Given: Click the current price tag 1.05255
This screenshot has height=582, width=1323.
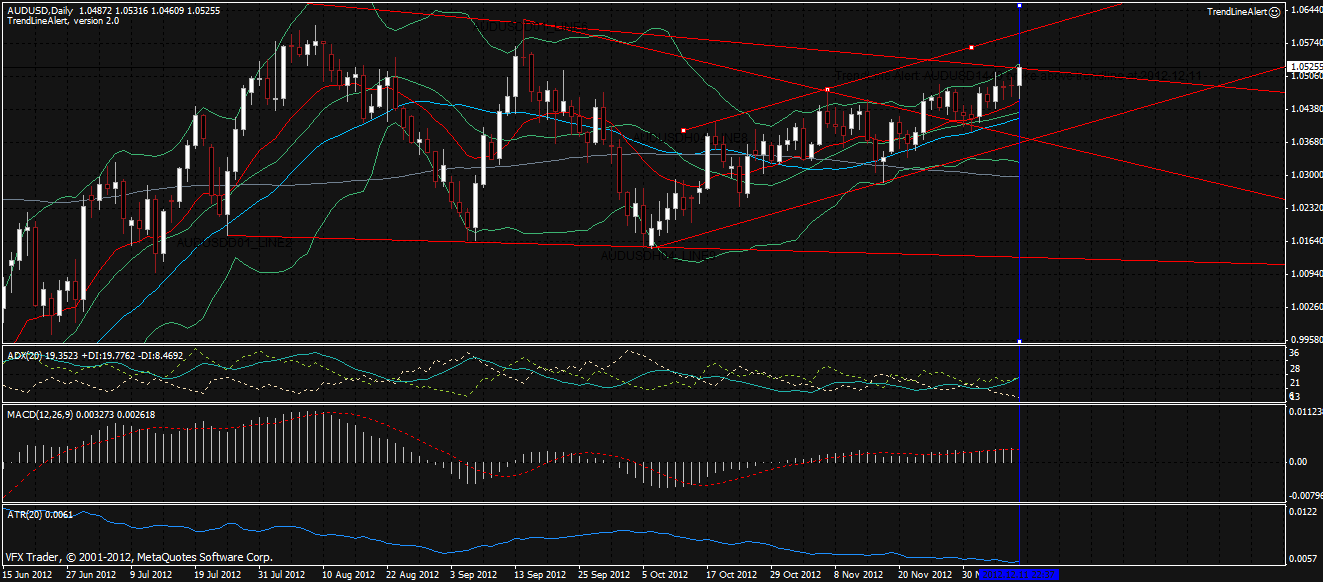Looking at the screenshot, I should tap(1304, 67).
